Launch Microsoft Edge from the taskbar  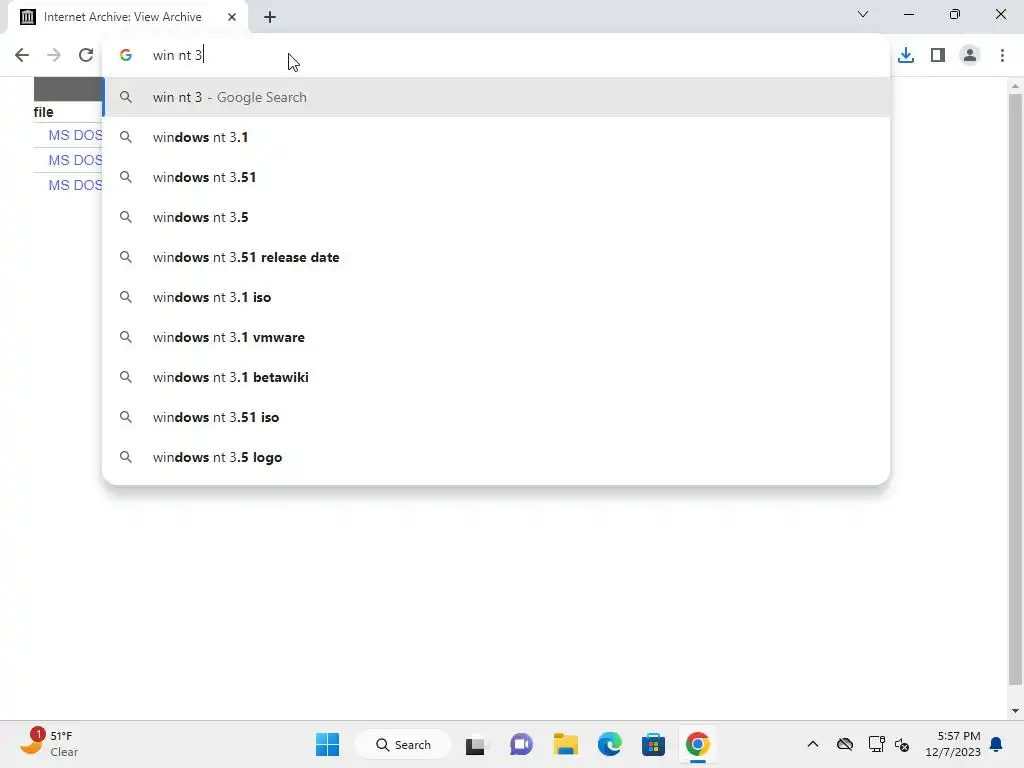[x=609, y=744]
